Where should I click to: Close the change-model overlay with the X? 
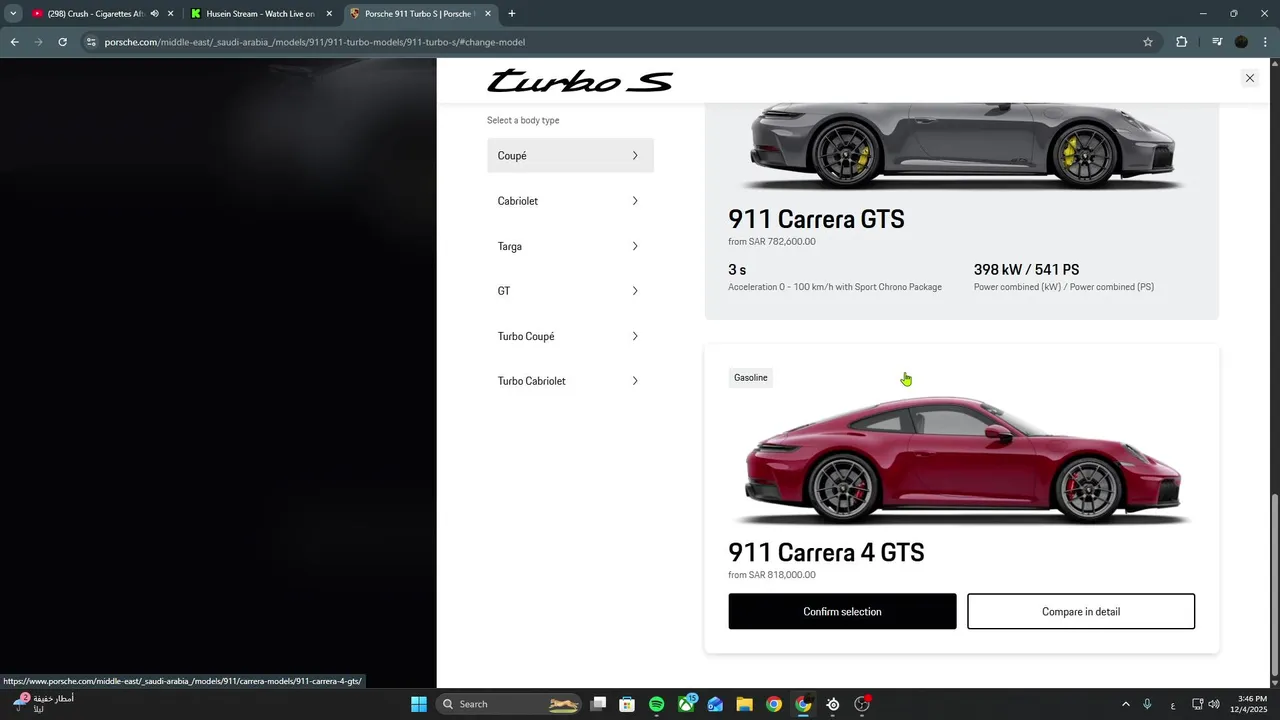pos(1249,78)
